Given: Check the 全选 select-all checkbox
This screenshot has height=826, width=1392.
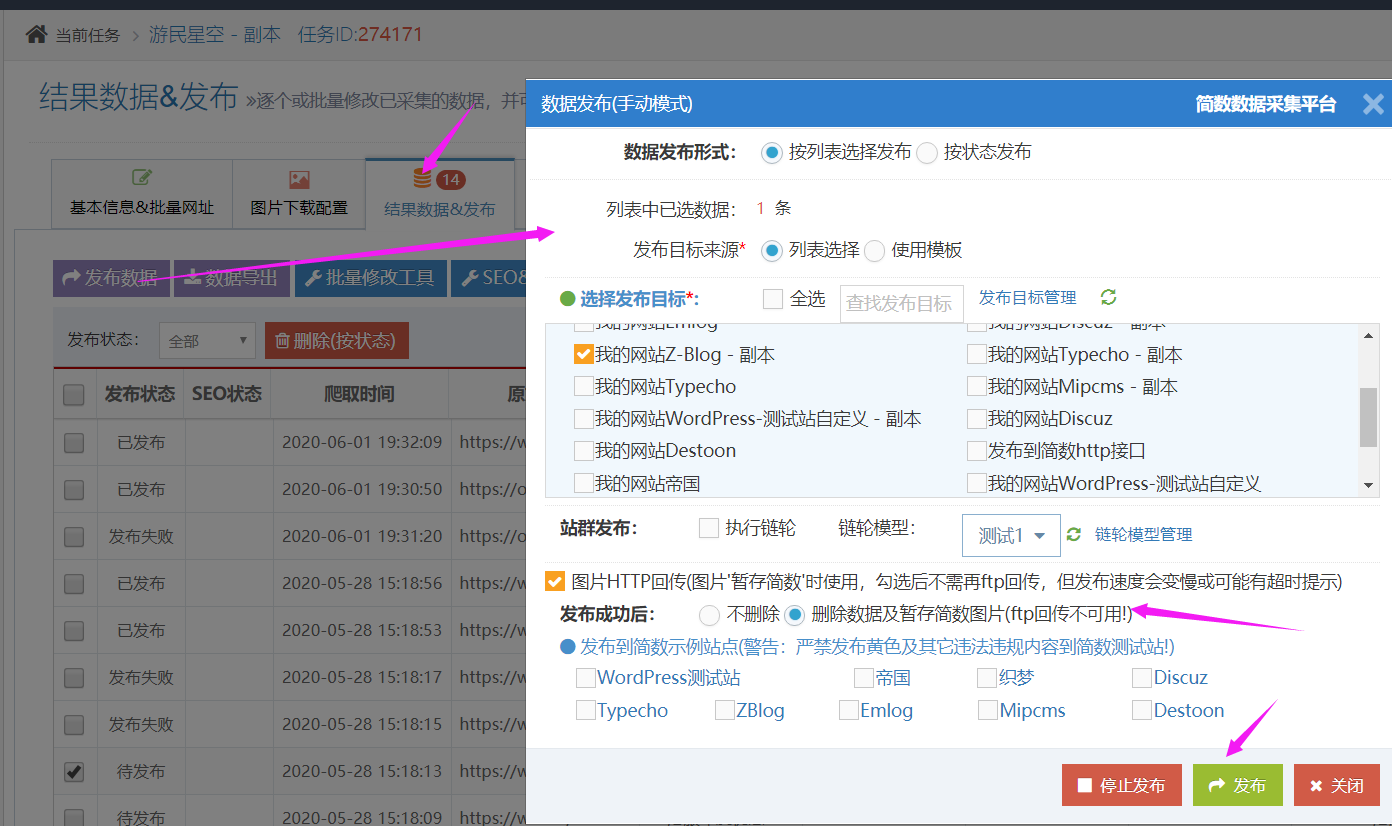Looking at the screenshot, I should point(770,298).
